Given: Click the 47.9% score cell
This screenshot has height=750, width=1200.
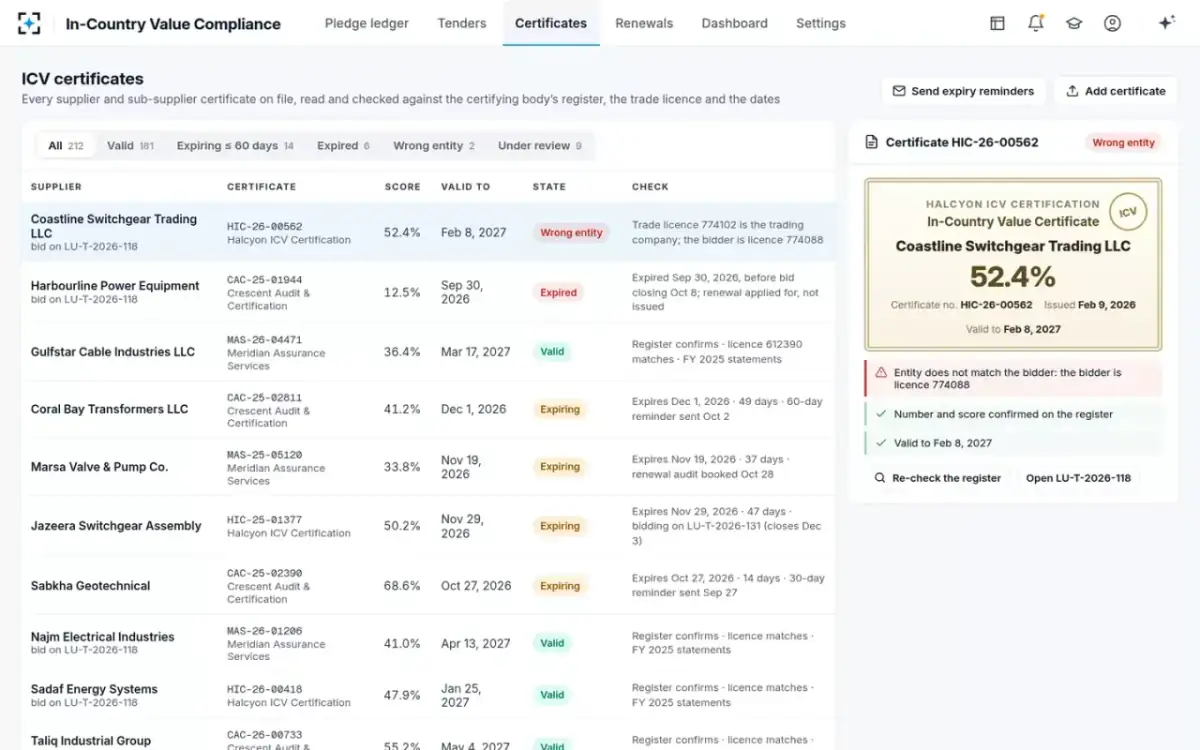Looking at the screenshot, I should (x=402, y=695).
